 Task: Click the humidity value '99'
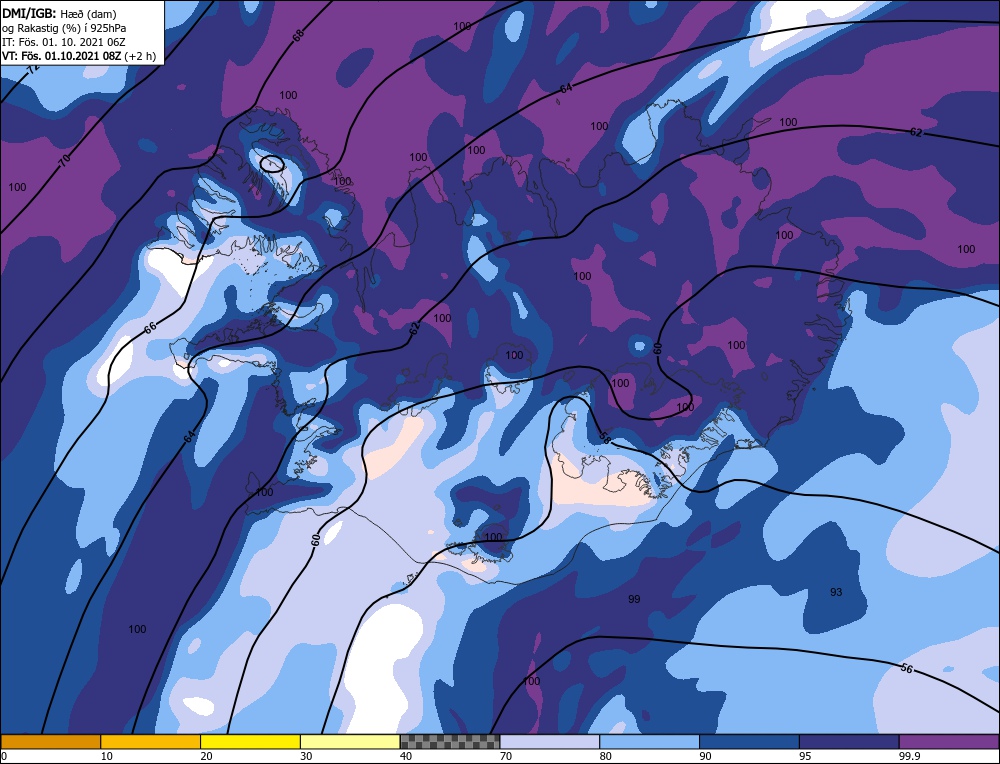[x=634, y=599]
